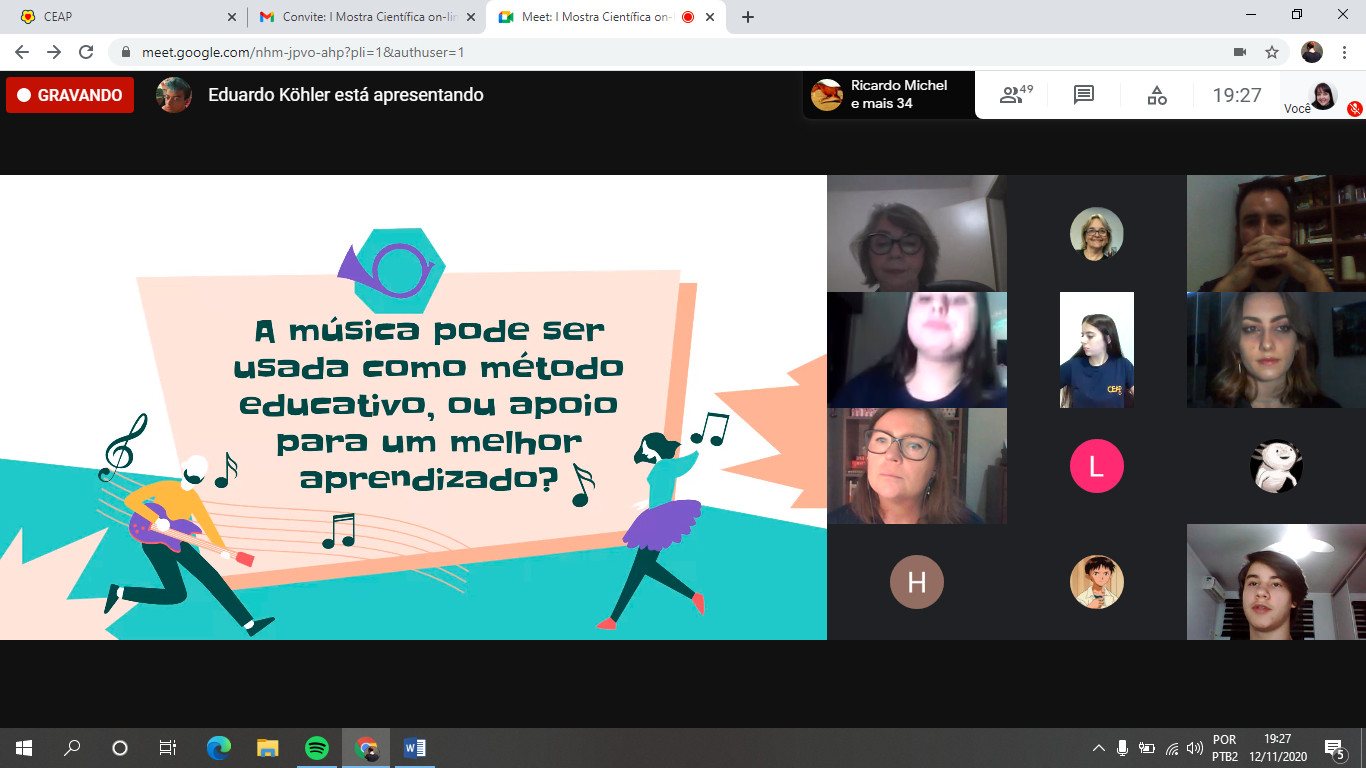This screenshot has width=1366, height=768.
Task: Open Spotify from the taskbar
Action: [x=316, y=748]
